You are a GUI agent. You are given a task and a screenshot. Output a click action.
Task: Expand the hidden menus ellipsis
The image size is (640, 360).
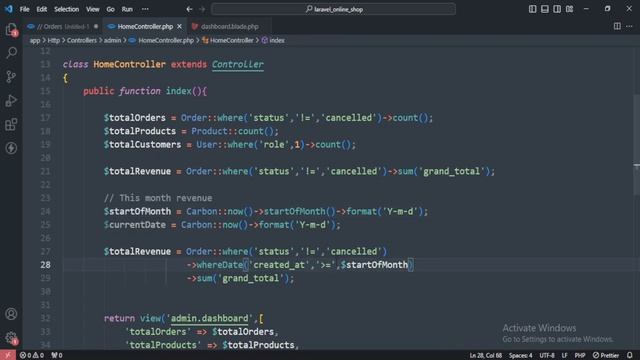point(145,9)
